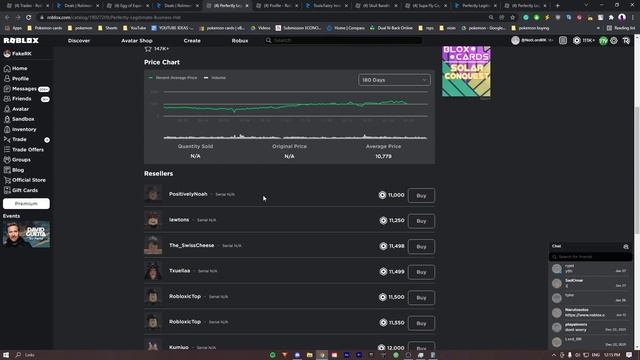The image size is (640, 360).
Task: Click the Resellers heading
Action: (x=158, y=173)
